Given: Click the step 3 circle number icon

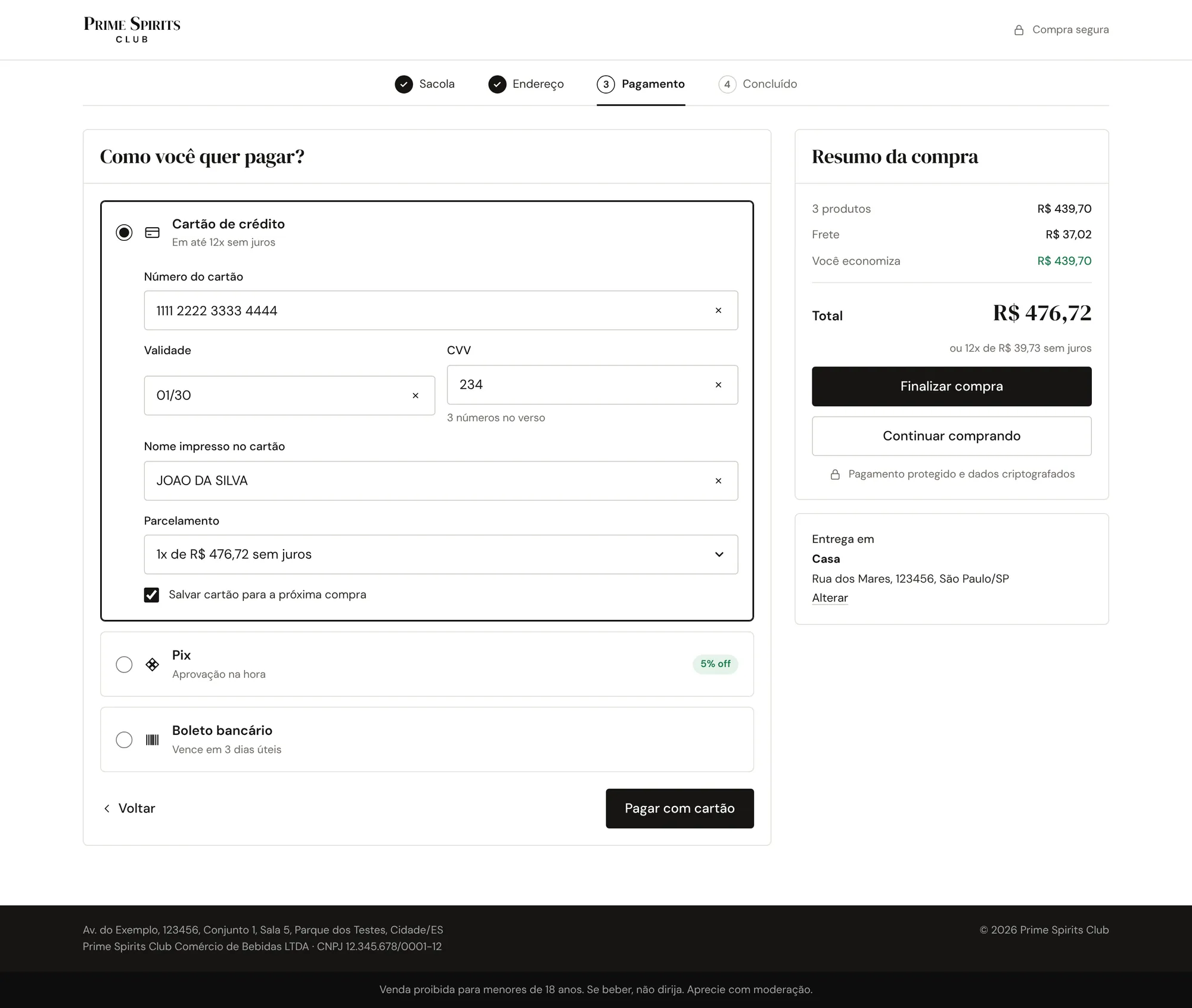Looking at the screenshot, I should pos(606,84).
